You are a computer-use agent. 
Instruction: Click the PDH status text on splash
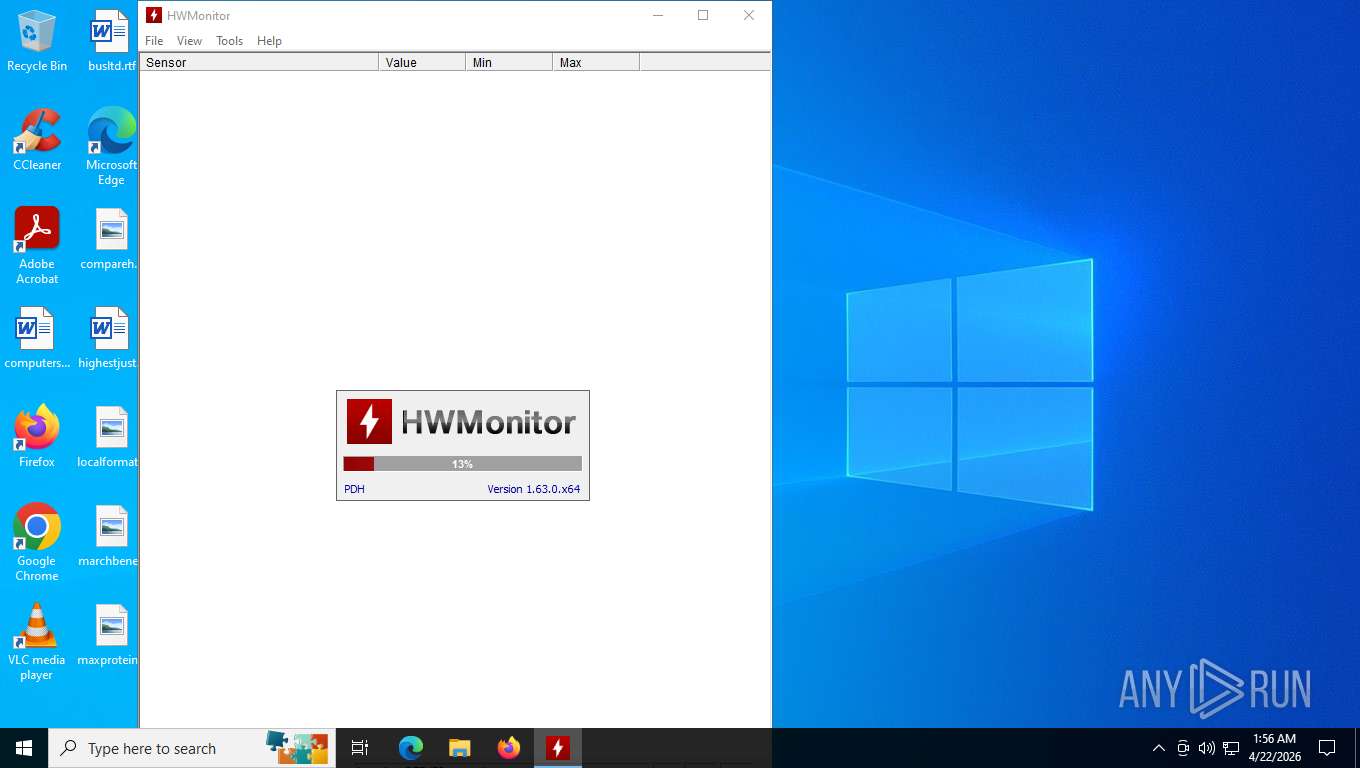tap(354, 489)
